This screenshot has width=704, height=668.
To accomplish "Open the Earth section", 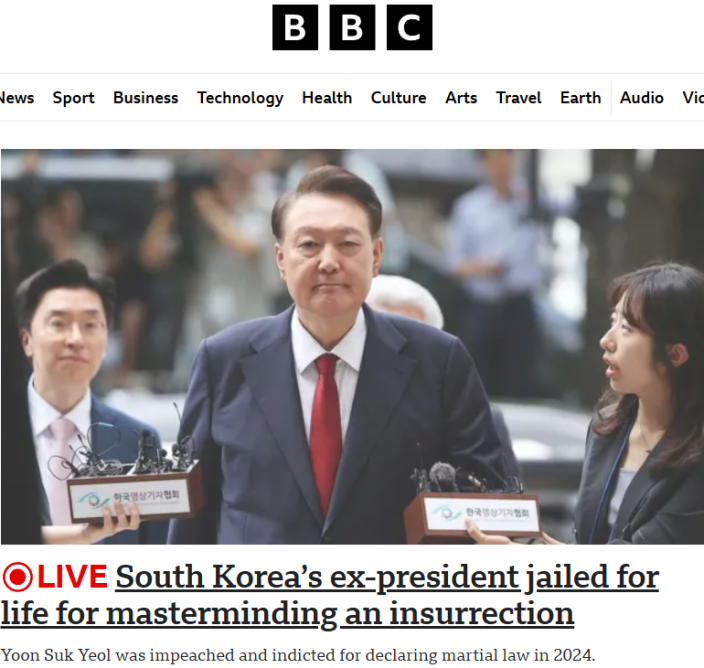I will pos(581,98).
